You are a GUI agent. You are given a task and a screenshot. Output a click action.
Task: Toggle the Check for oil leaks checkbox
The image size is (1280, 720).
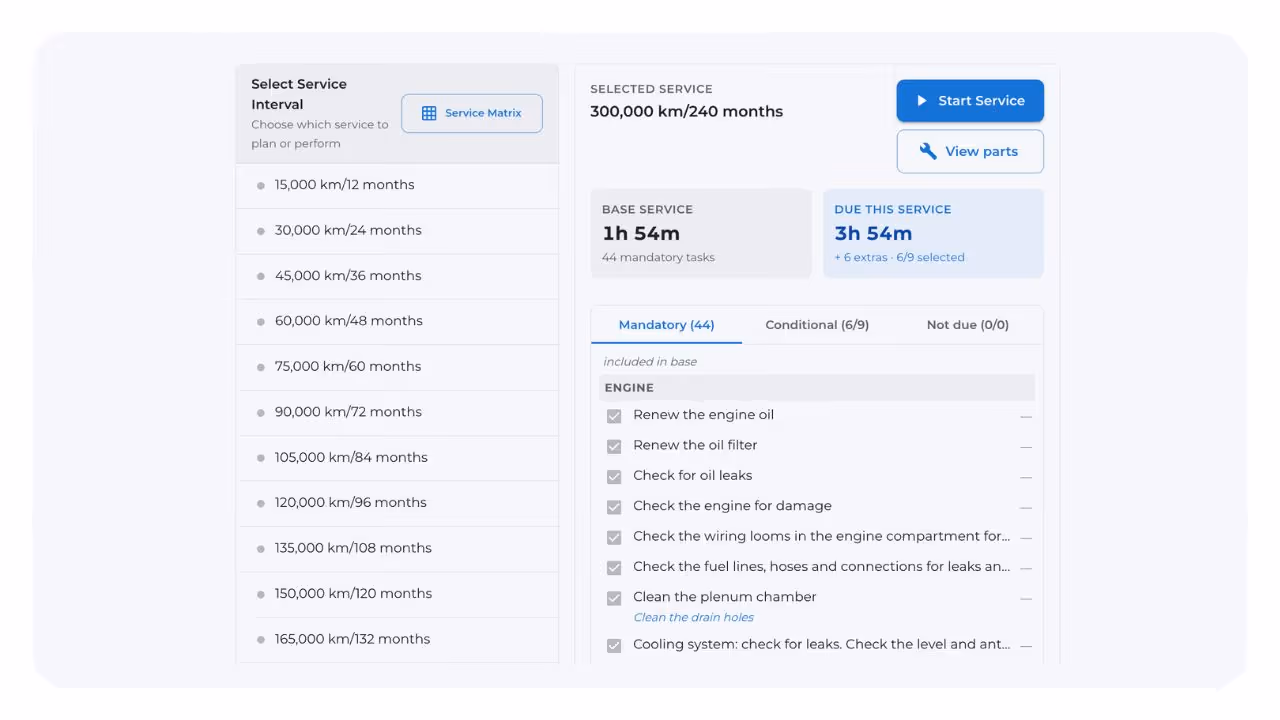tap(614, 476)
